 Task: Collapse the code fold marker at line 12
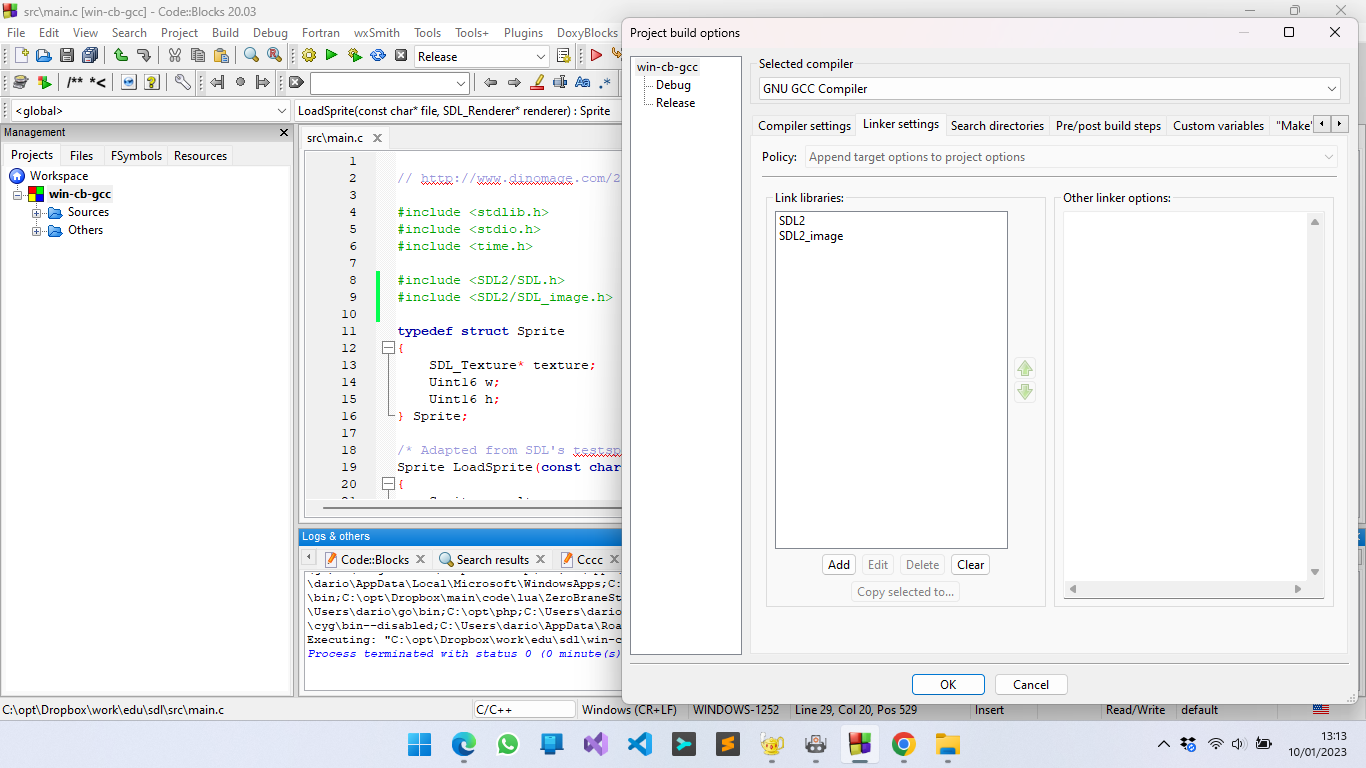[x=387, y=348]
